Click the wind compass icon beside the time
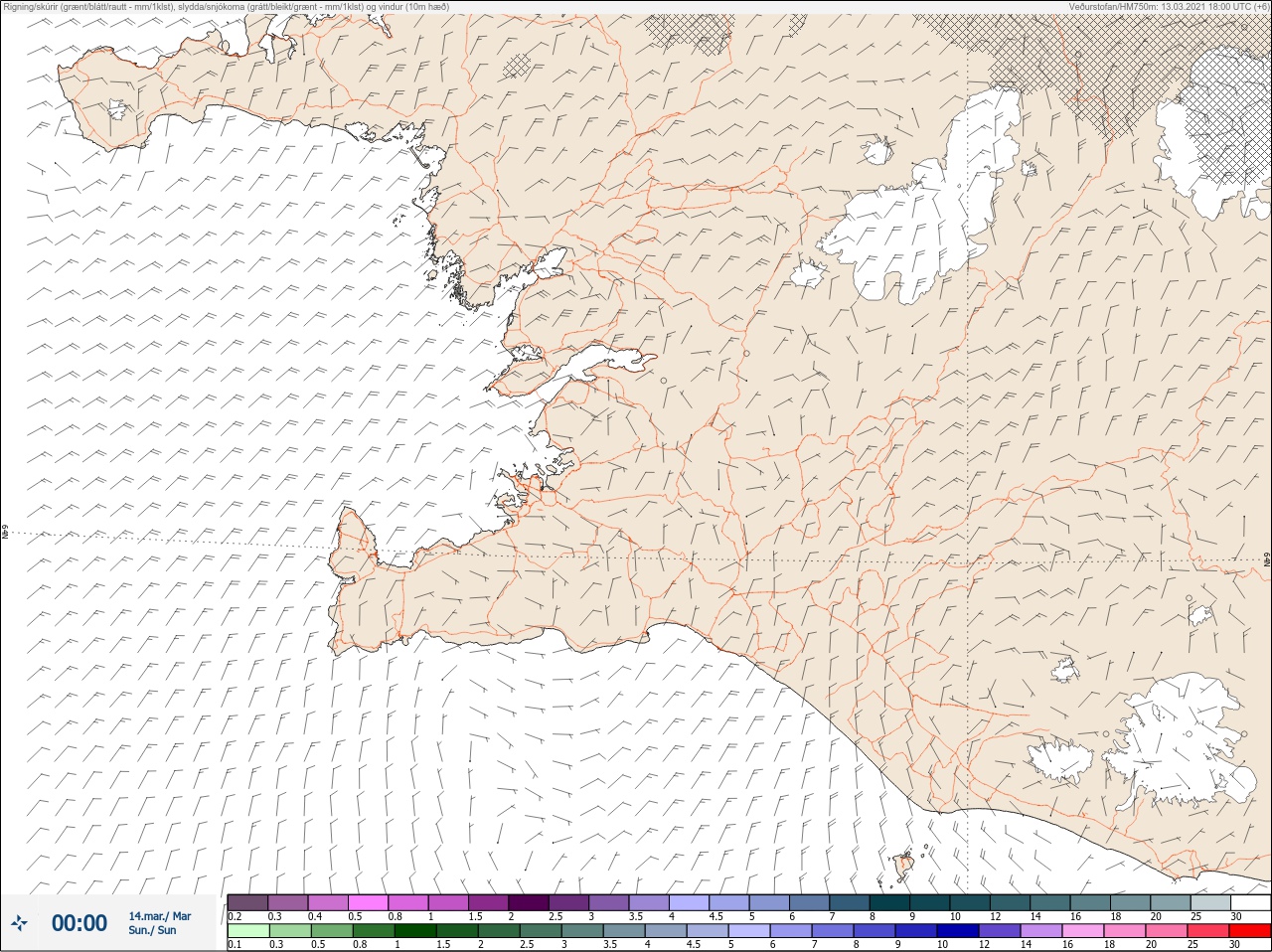This screenshot has width=1272, height=952. tap(20, 923)
